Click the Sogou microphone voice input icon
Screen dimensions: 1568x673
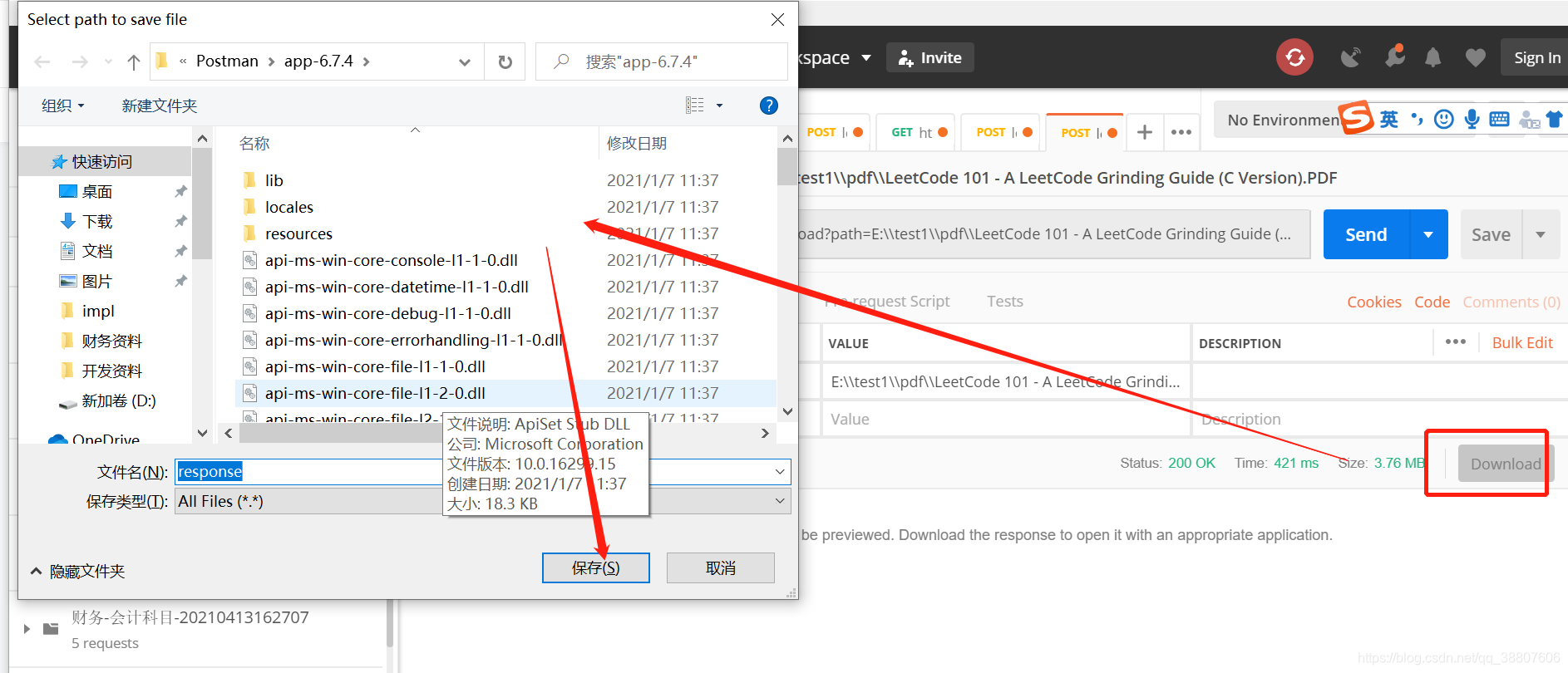(1472, 119)
